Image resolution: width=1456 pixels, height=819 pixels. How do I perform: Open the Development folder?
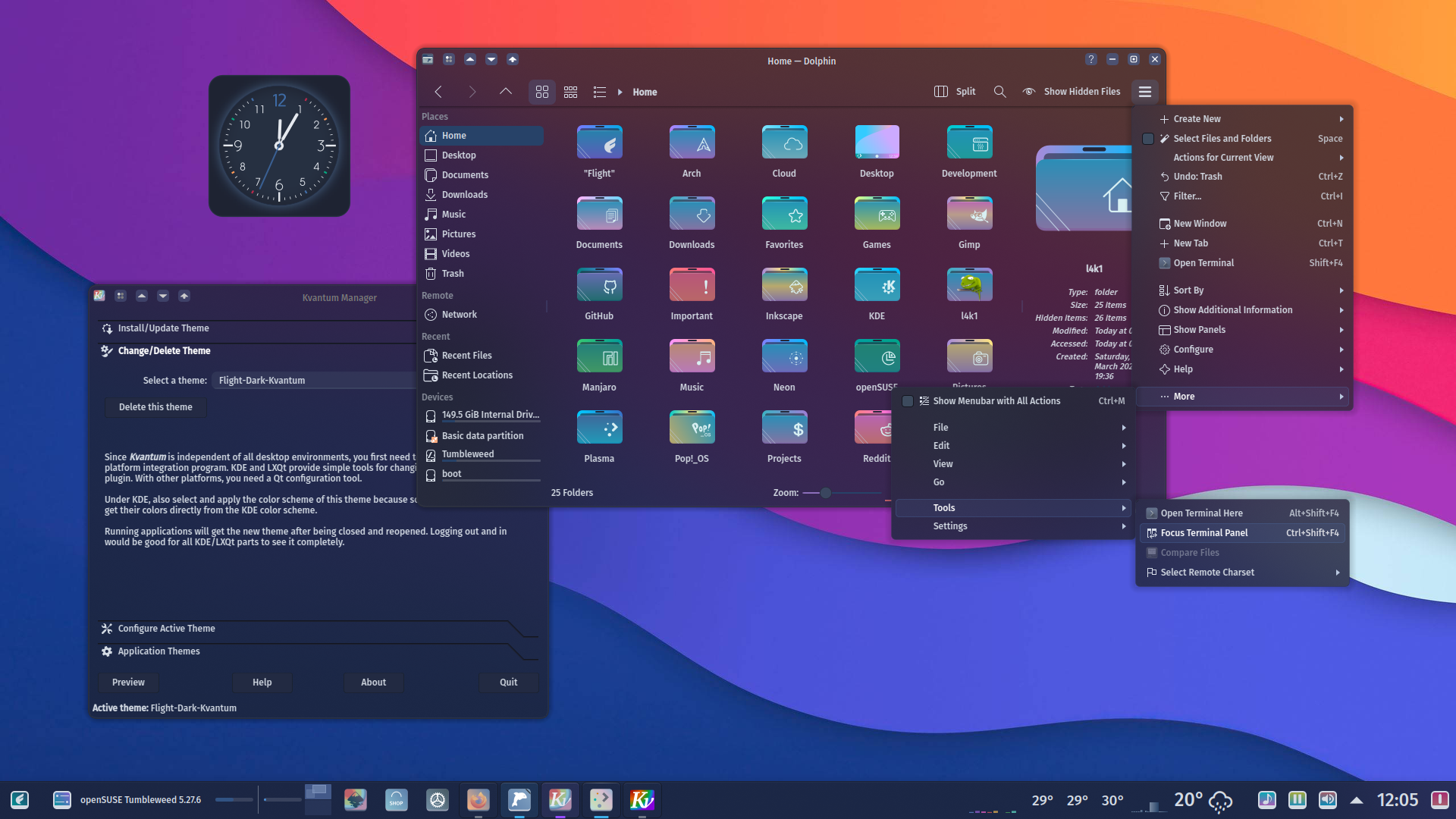pyautogui.click(x=969, y=152)
